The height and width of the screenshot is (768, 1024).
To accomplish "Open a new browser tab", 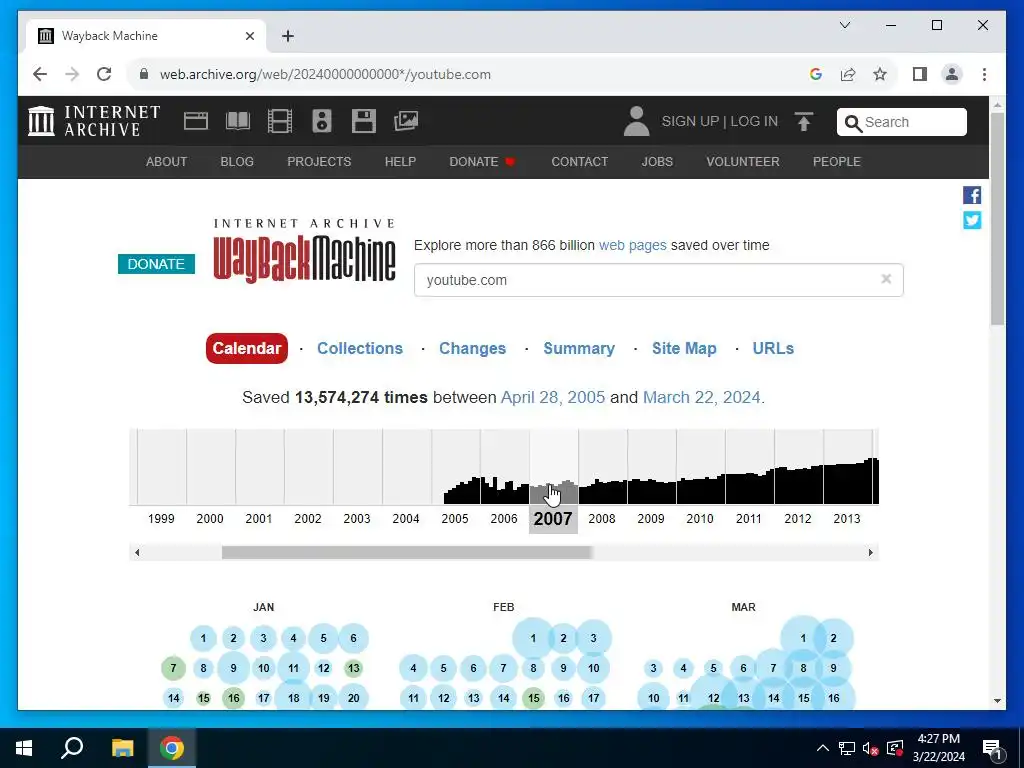I will coord(287,36).
